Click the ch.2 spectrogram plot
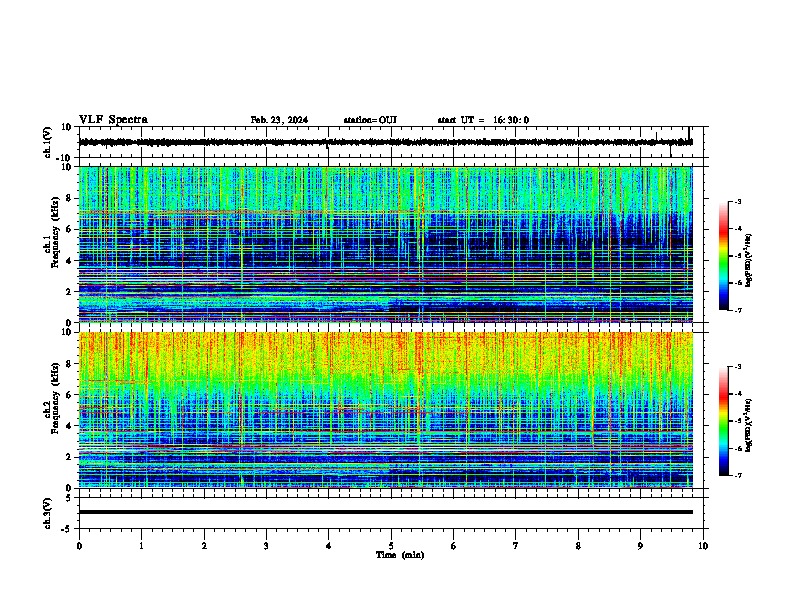Image resolution: width=792 pixels, height=612 pixels. [x=386, y=410]
